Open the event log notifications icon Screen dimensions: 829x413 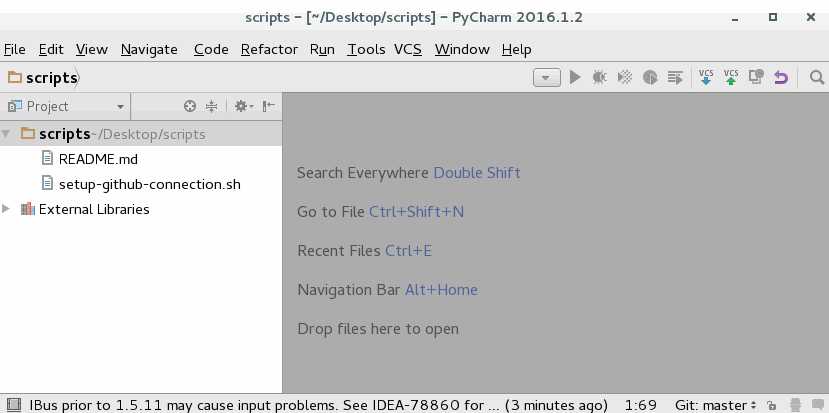[817, 406]
